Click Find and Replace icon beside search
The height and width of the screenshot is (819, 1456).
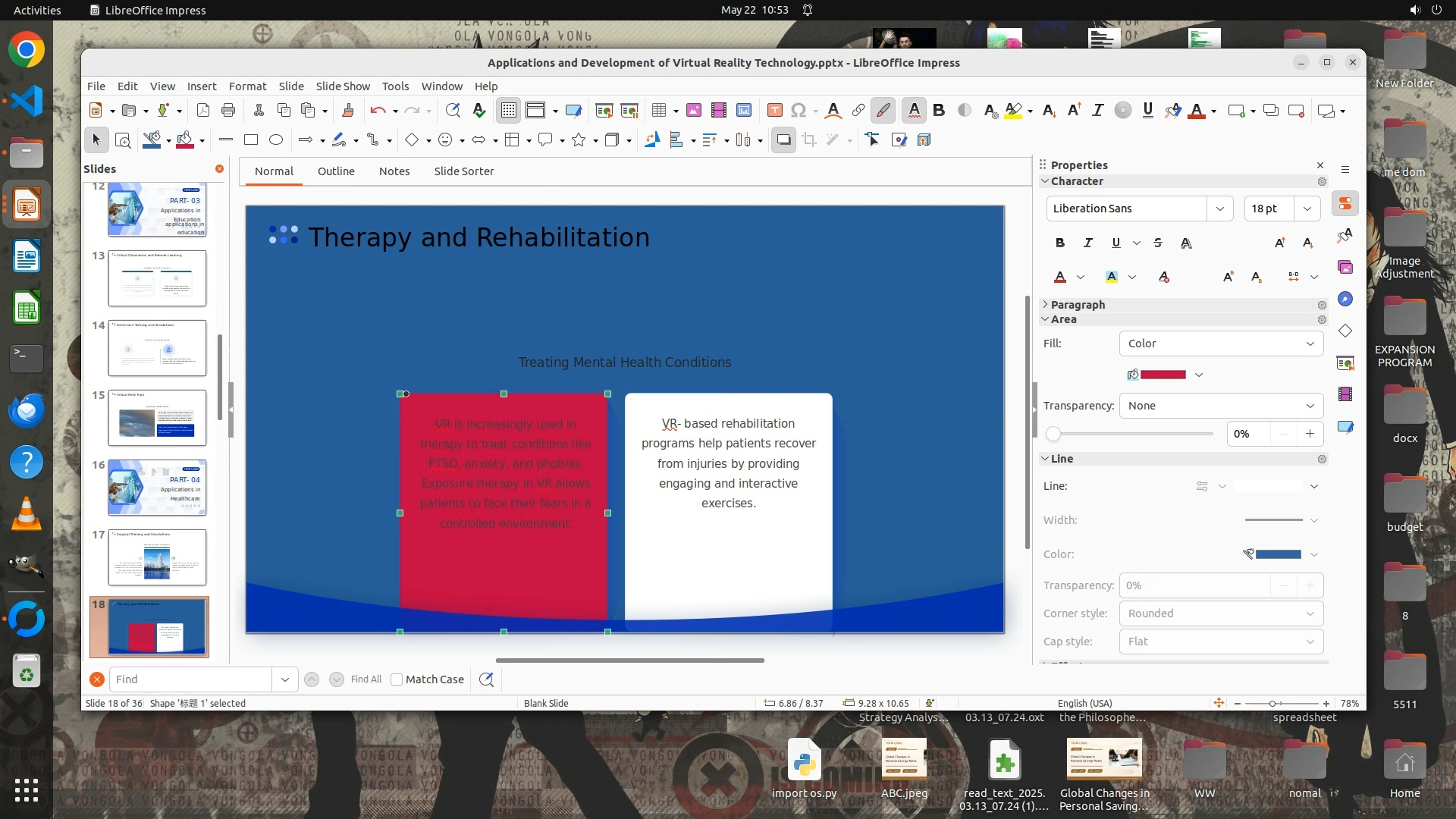487,679
